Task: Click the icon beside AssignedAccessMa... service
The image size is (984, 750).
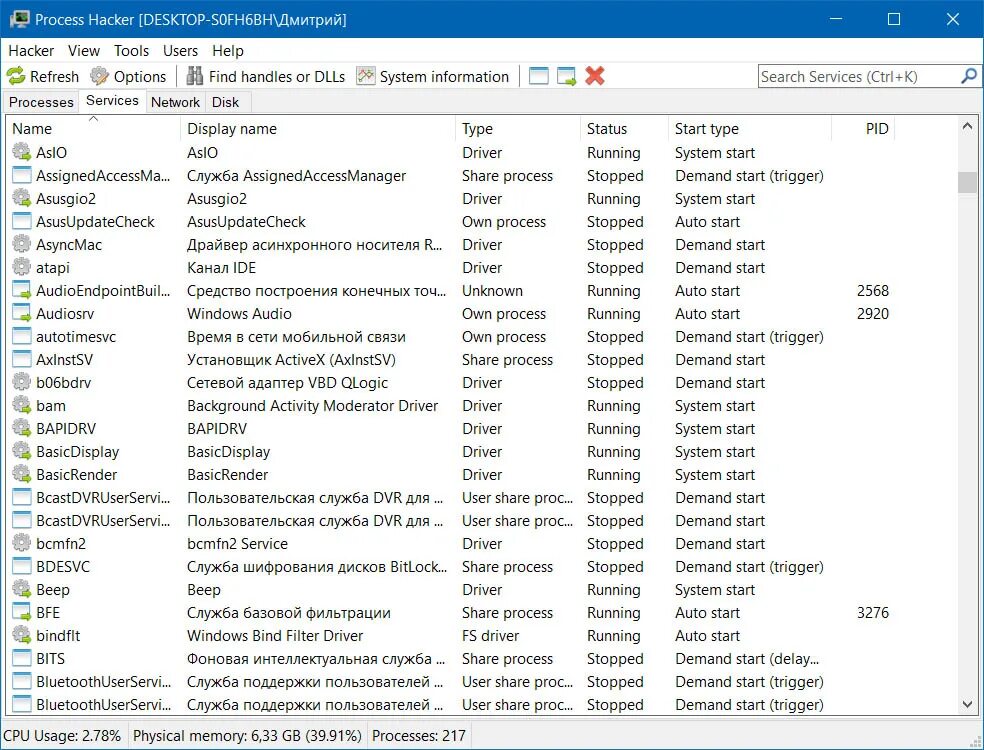Action: click(x=21, y=175)
